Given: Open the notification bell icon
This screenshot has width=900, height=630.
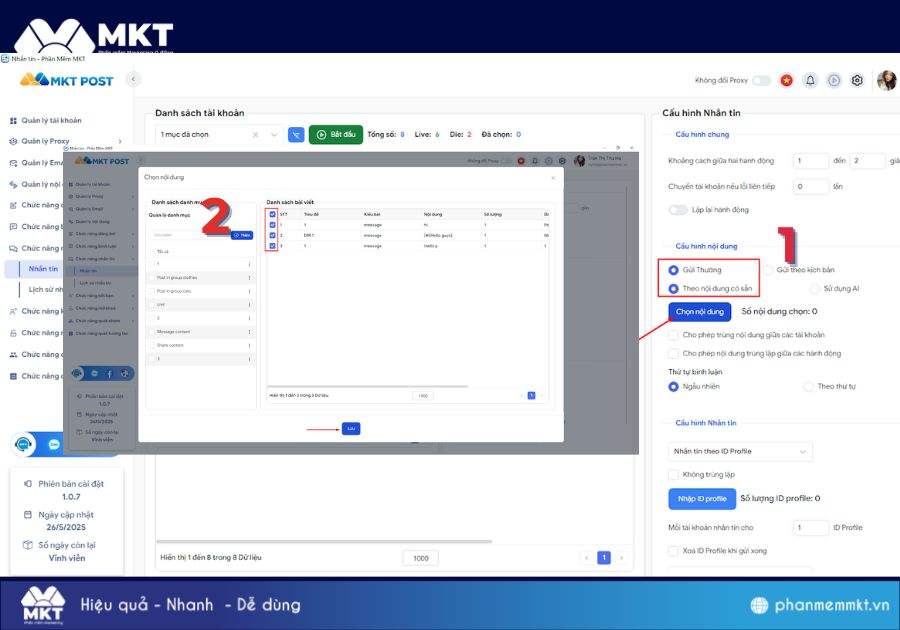Looking at the screenshot, I should pos(810,80).
